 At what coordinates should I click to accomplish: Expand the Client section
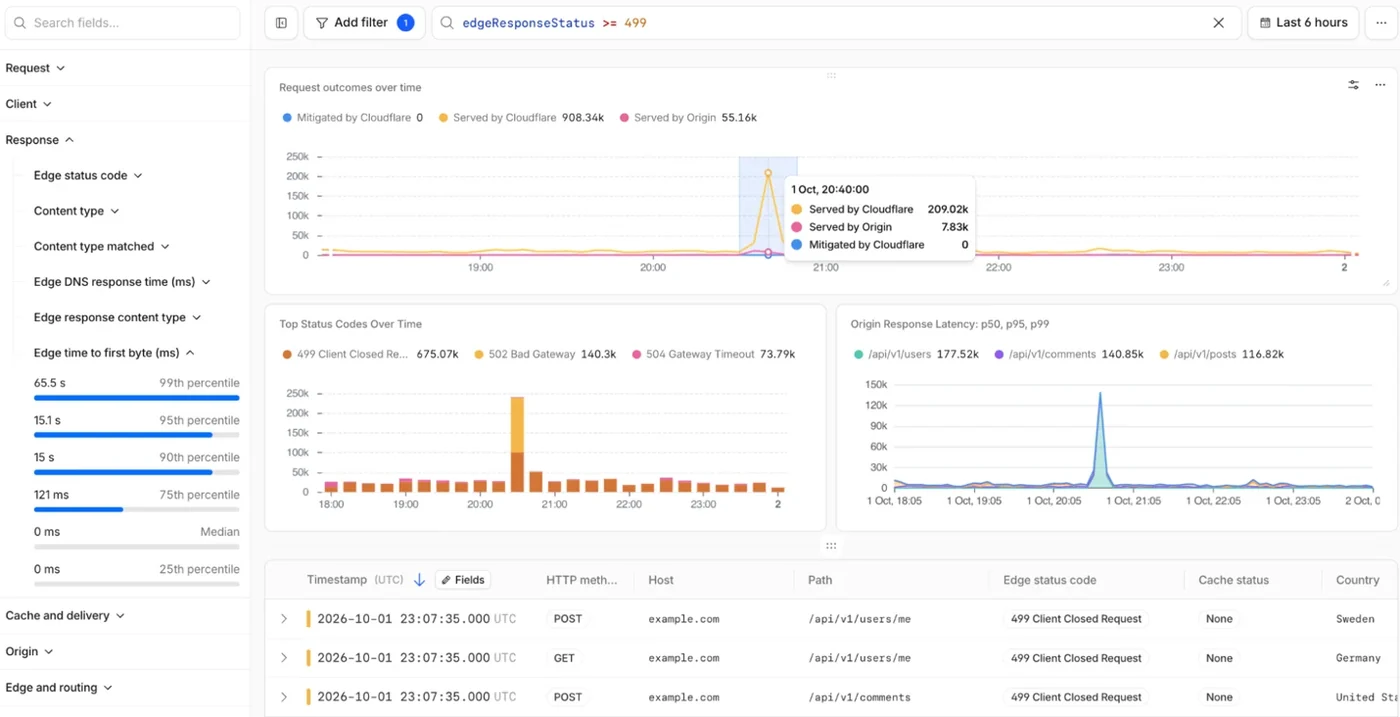28,104
